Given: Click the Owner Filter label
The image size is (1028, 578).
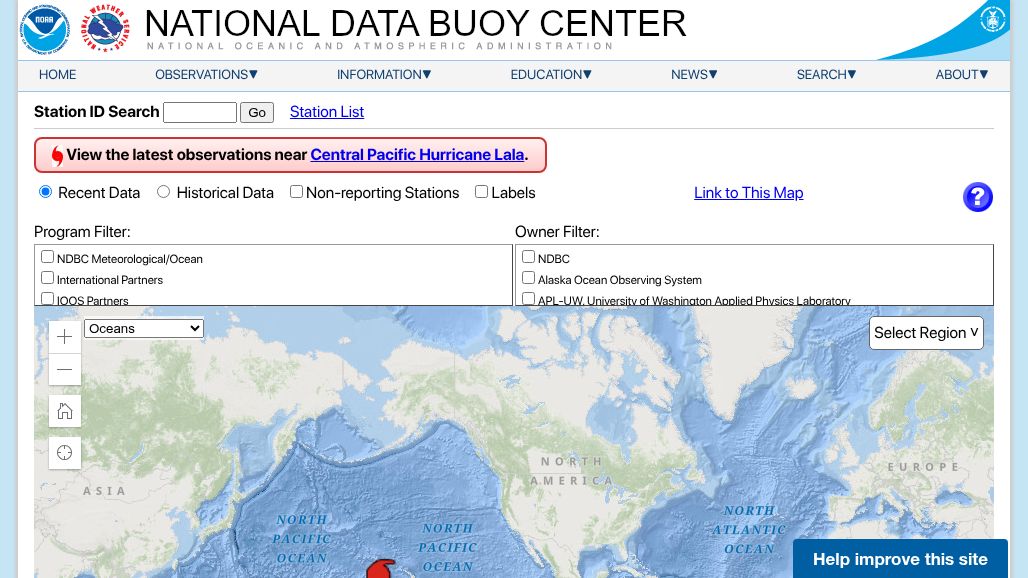Looking at the screenshot, I should (557, 232).
